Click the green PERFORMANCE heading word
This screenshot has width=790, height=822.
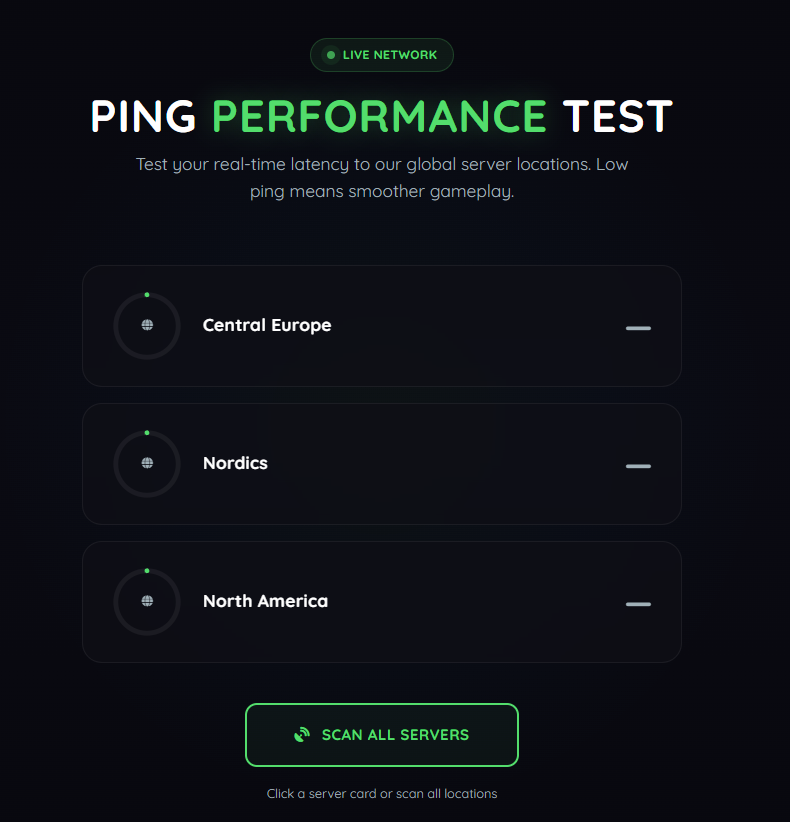(380, 117)
